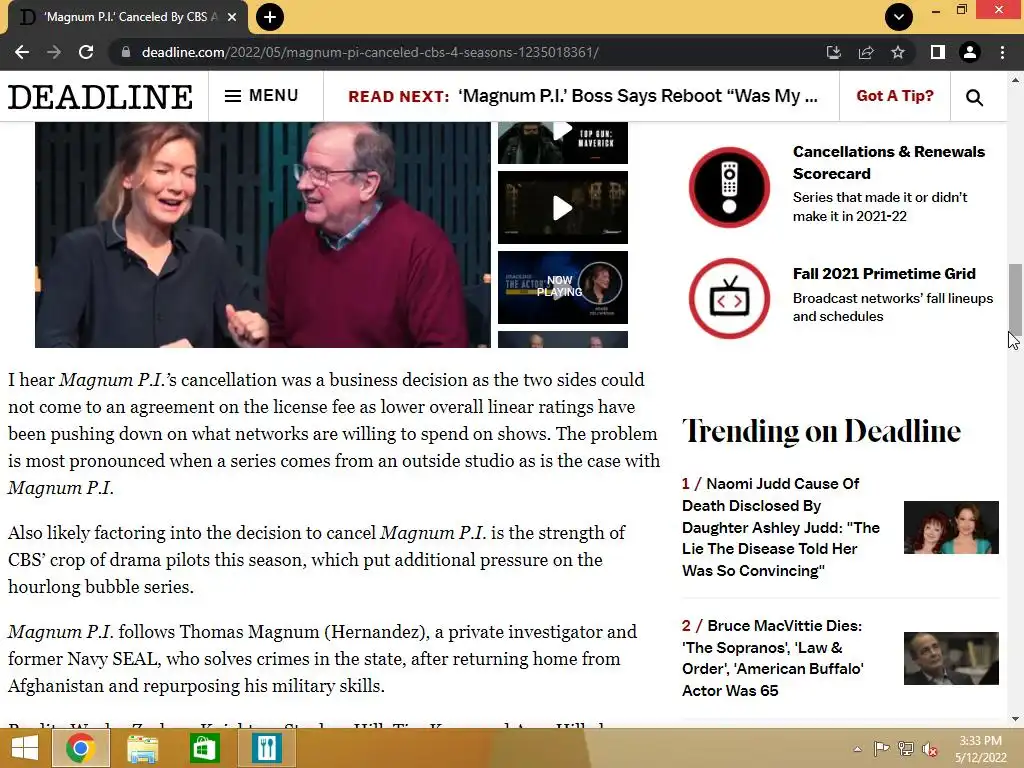Viewport: 1024px width, 768px height.
Task: Click the page vertical scrollbar thumb
Action: point(1015,299)
